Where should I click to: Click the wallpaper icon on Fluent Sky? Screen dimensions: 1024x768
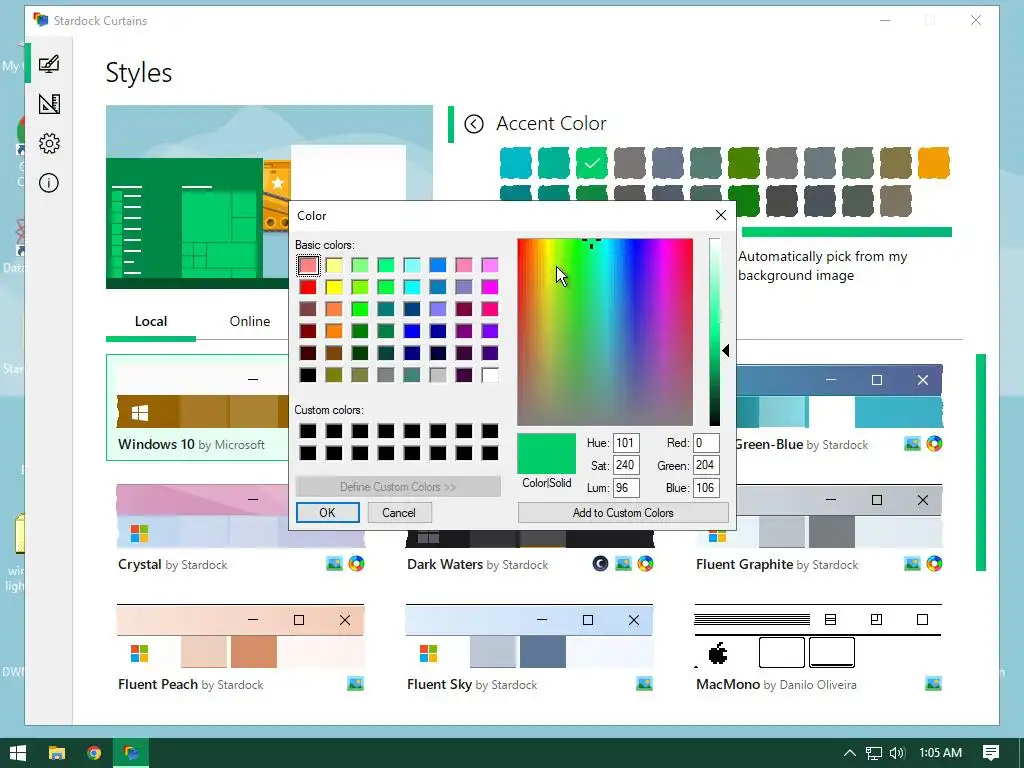(x=645, y=684)
